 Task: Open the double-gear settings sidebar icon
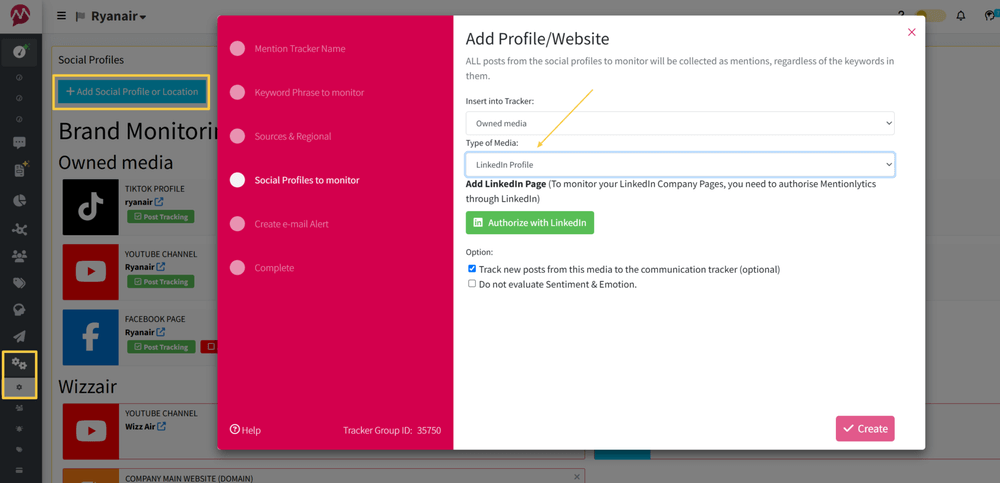[20, 364]
